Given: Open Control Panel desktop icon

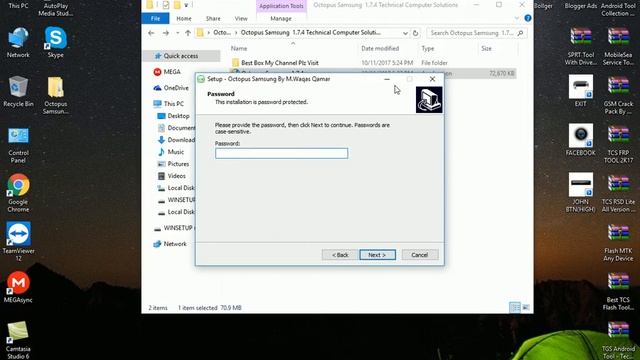Looking at the screenshot, I should [18, 144].
